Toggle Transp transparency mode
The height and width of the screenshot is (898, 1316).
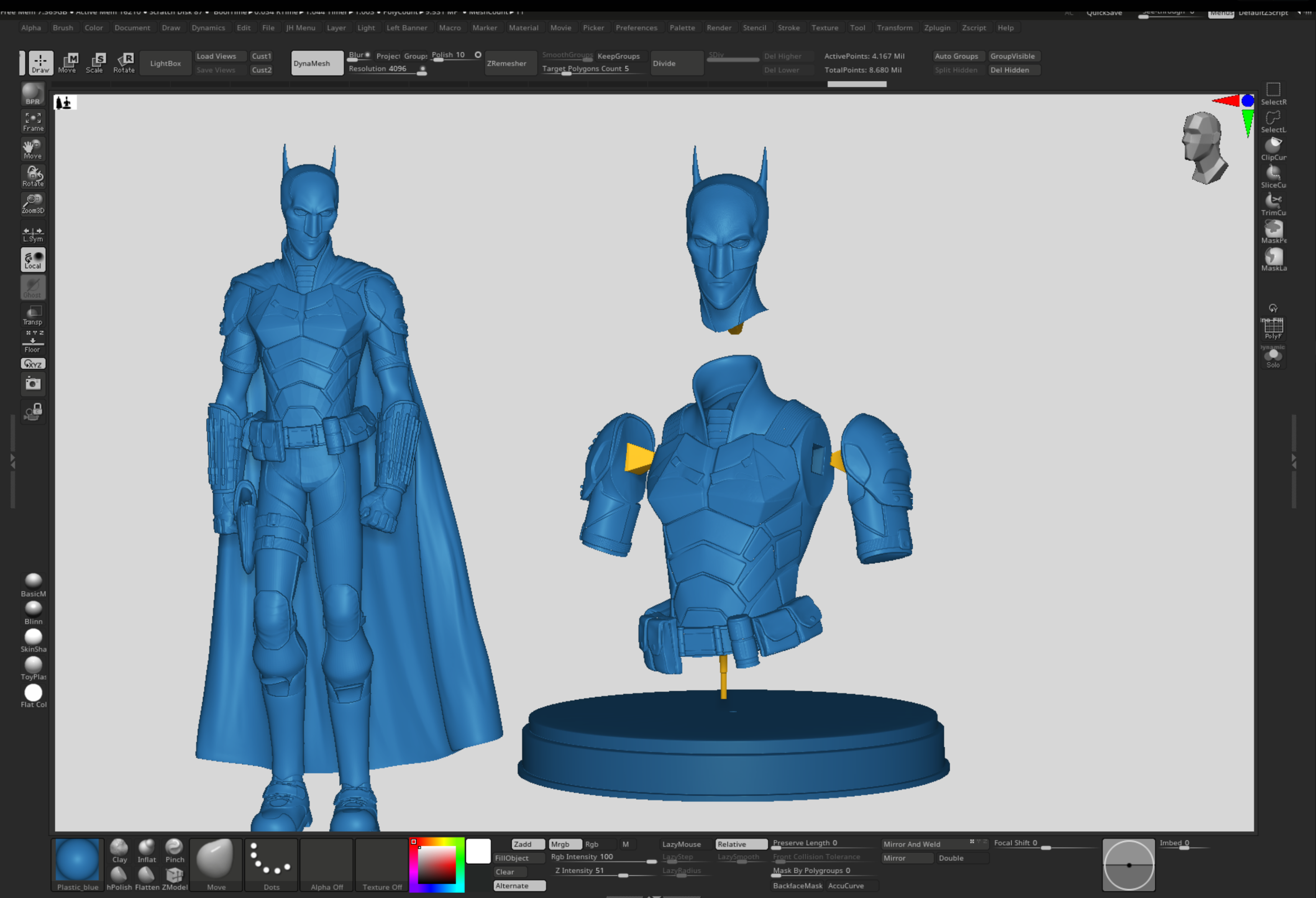[33, 315]
